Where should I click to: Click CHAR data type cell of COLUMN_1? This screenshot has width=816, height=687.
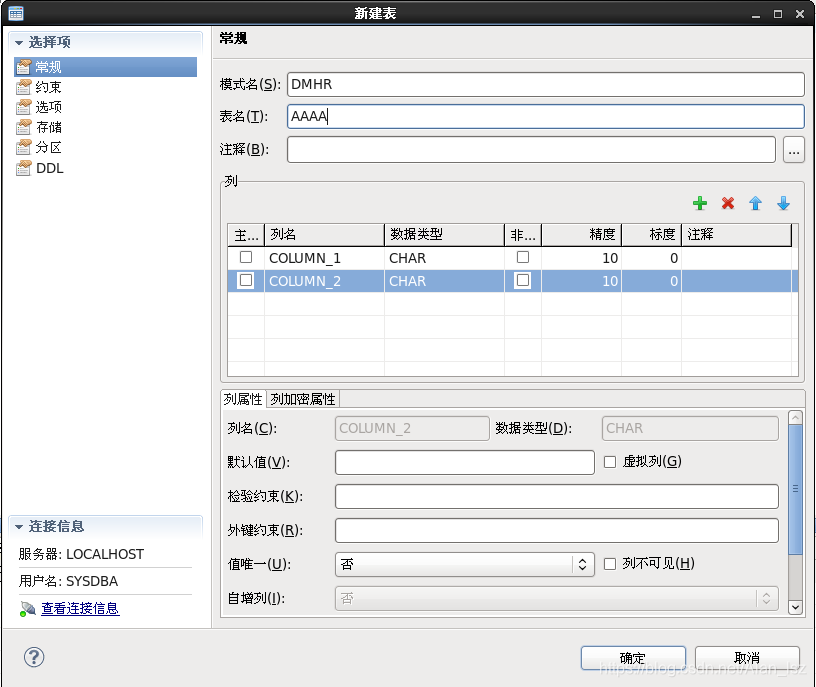pyautogui.click(x=444, y=258)
